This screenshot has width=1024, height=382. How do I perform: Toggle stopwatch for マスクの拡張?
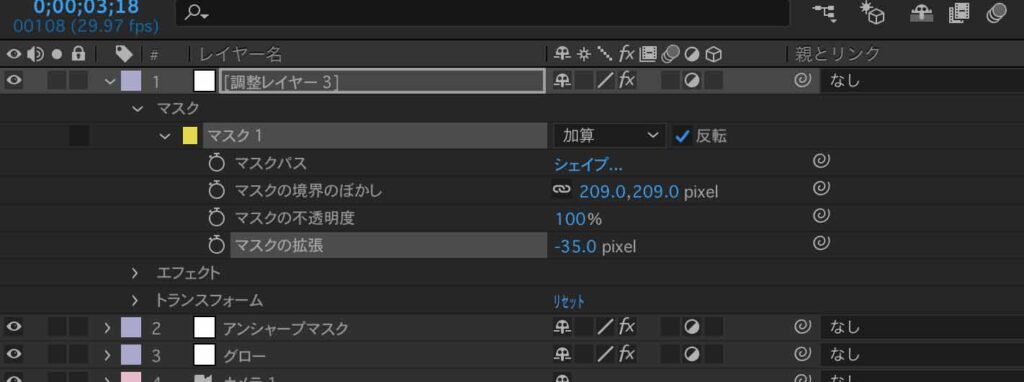(x=216, y=245)
